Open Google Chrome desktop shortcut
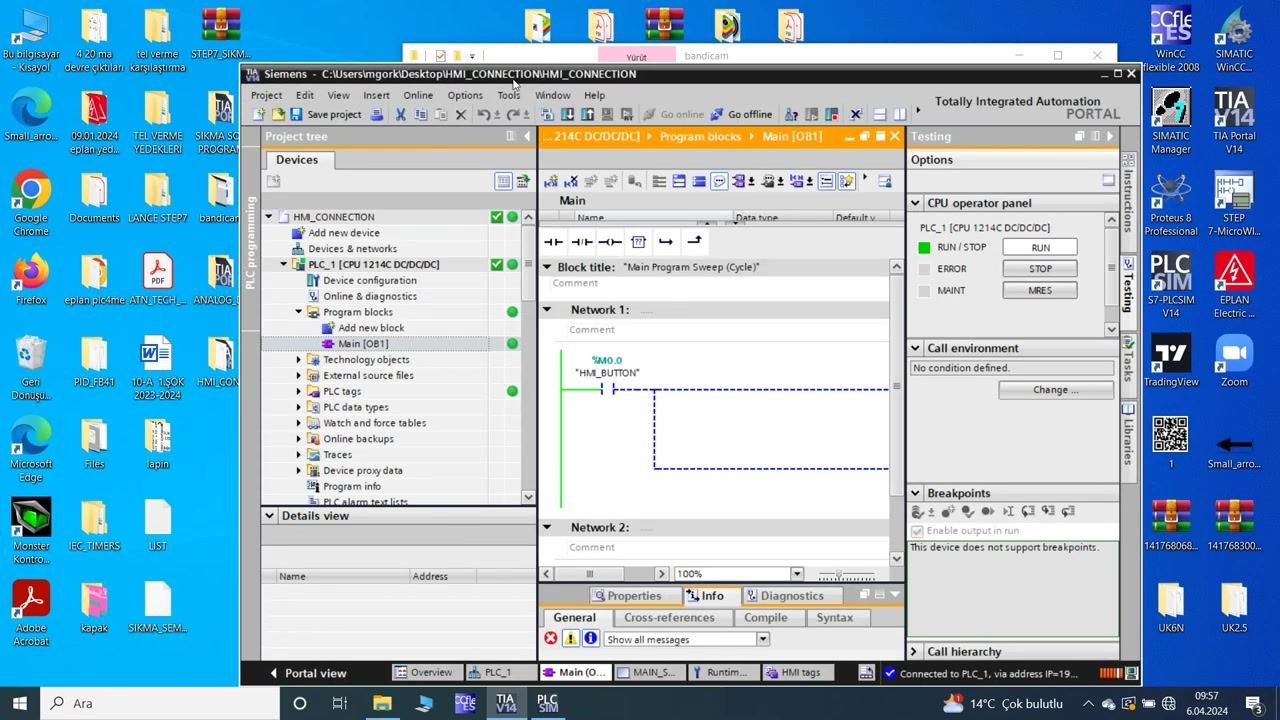Viewport: 1280px width, 720px height. click(x=31, y=198)
